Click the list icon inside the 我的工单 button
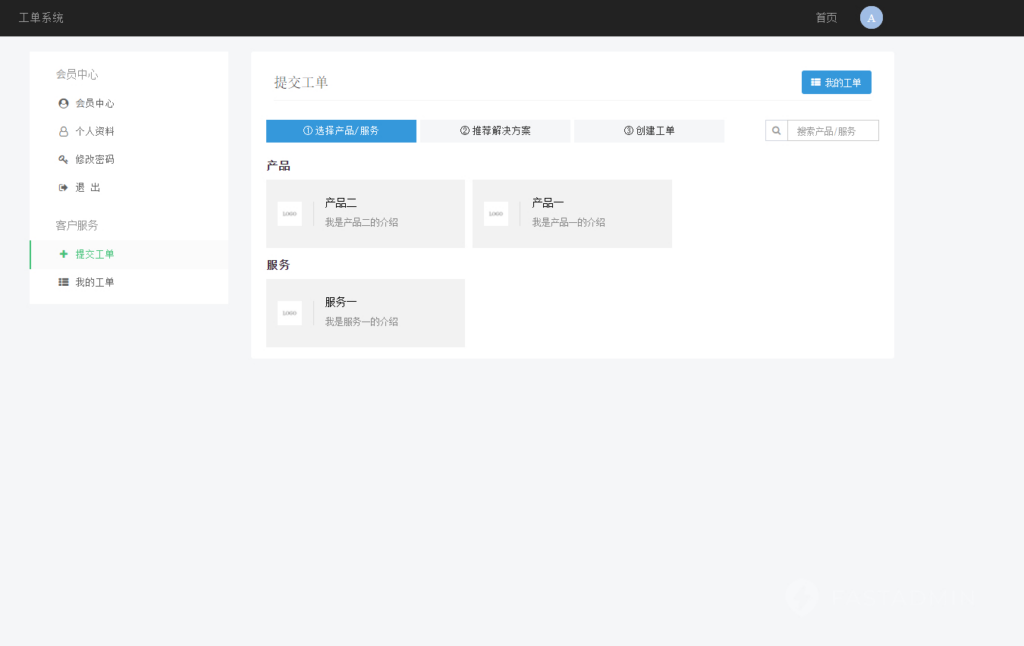 (x=815, y=82)
